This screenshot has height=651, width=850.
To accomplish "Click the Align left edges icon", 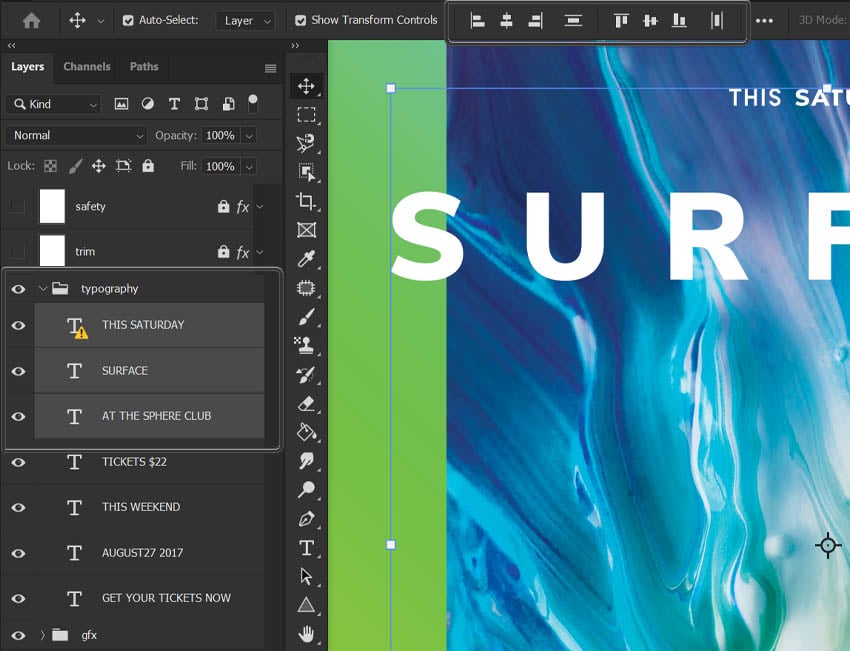I will 477,20.
